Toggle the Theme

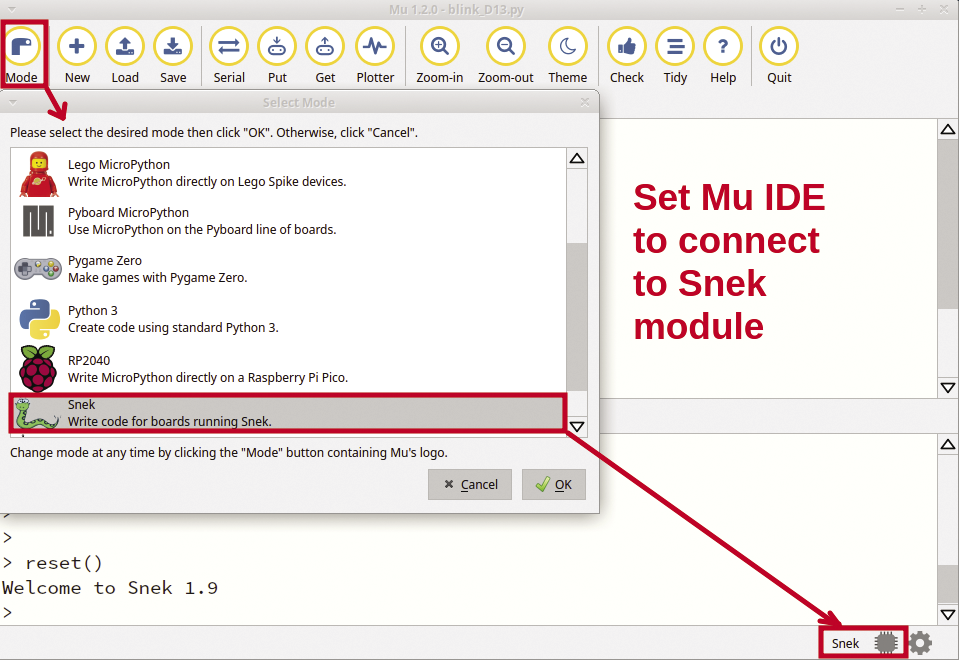click(568, 56)
